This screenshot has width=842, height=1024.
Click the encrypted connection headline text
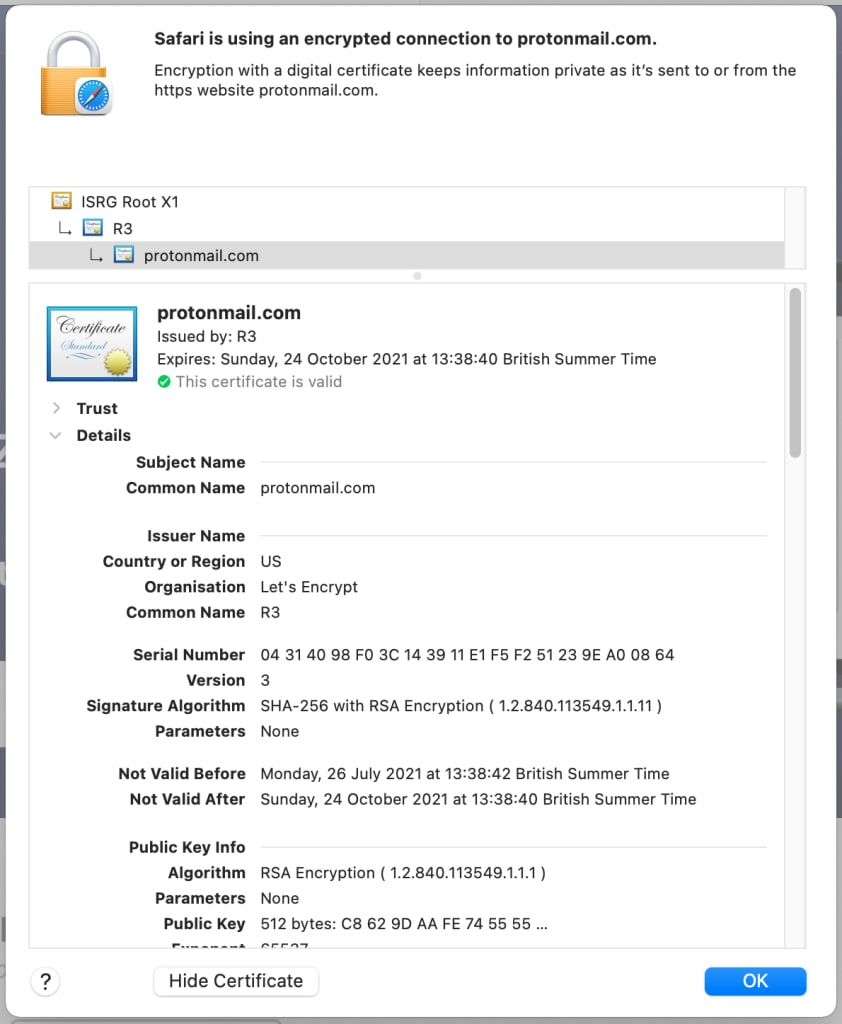(x=405, y=39)
